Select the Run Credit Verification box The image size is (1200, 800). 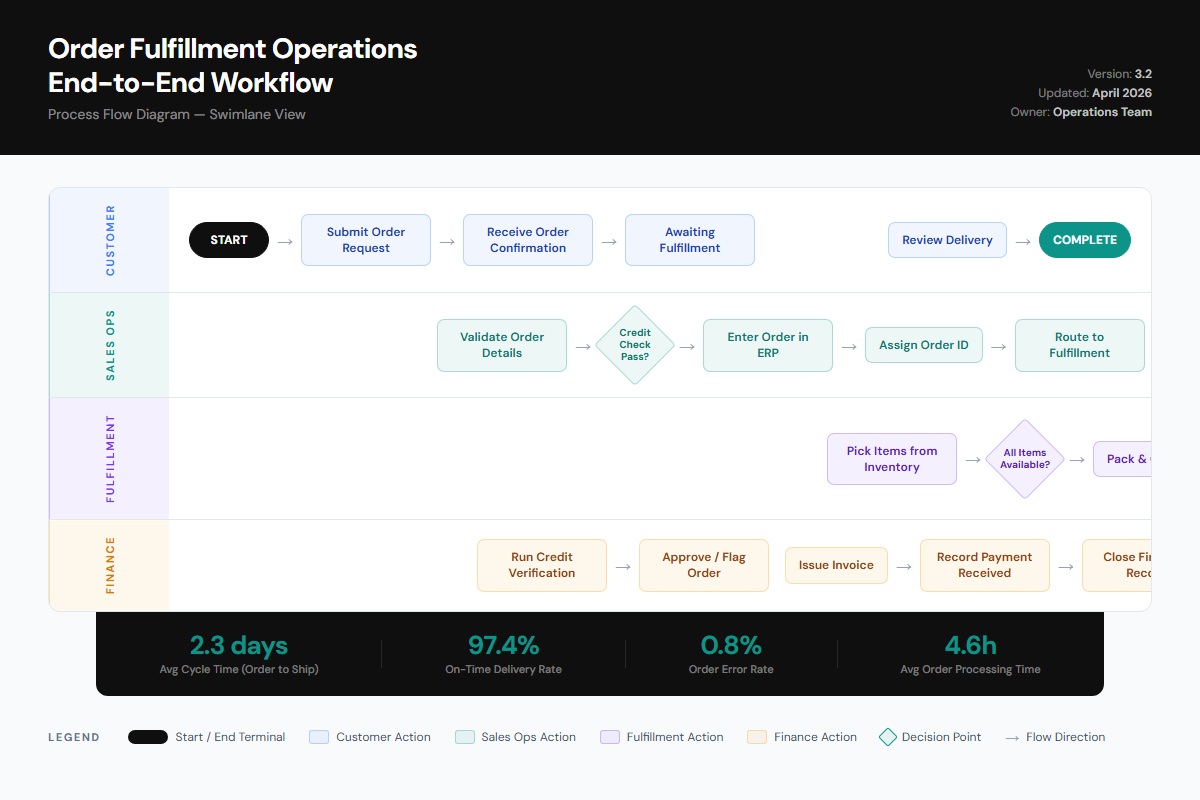(x=541, y=565)
